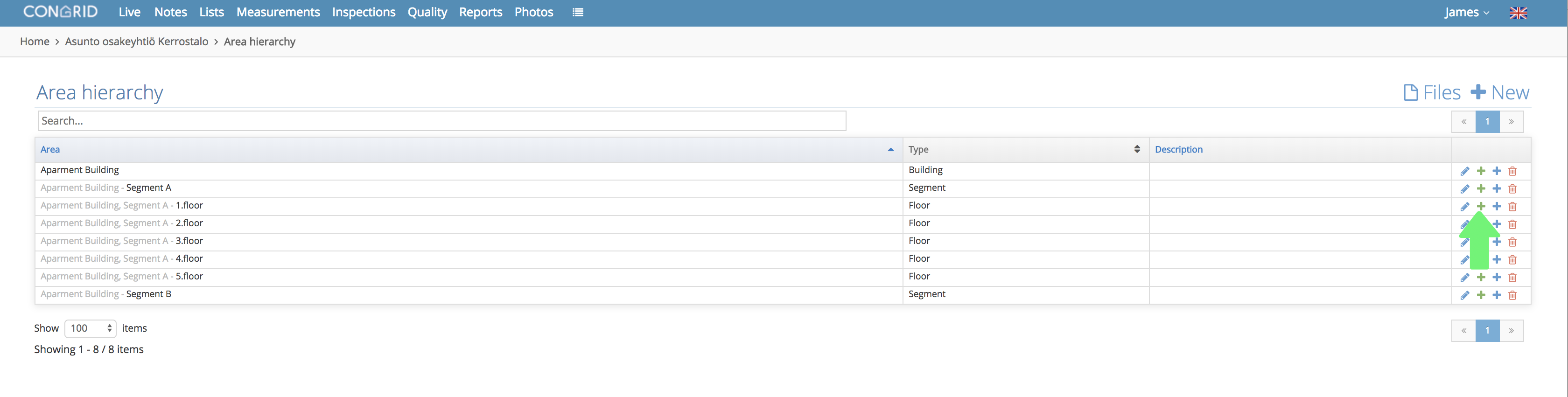Click the UK flag language icon
The image size is (1568, 397).
[x=1518, y=13]
